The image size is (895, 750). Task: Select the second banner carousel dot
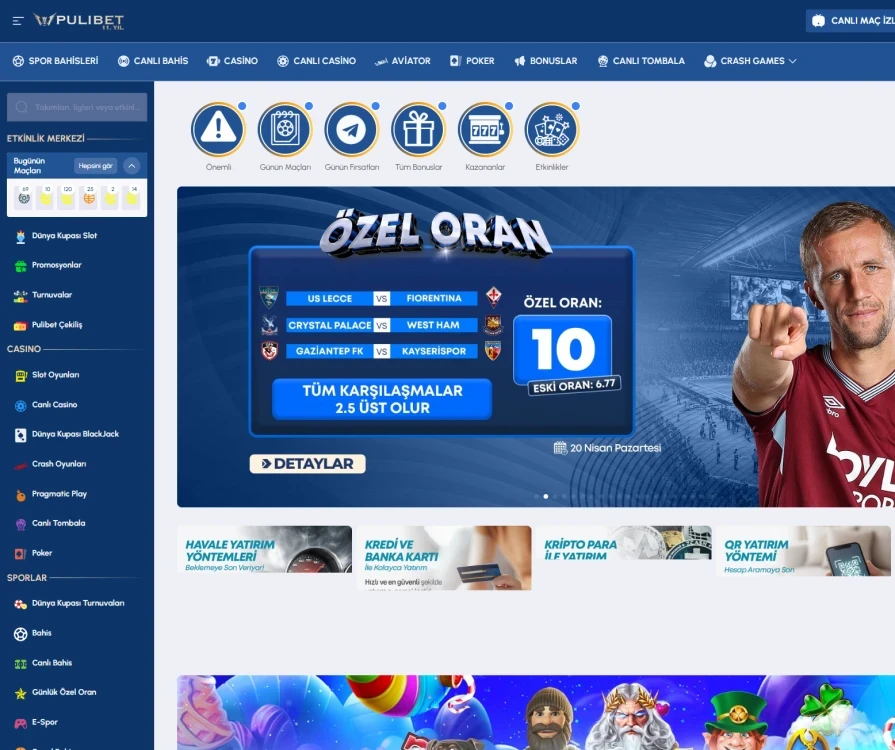coord(546,497)
